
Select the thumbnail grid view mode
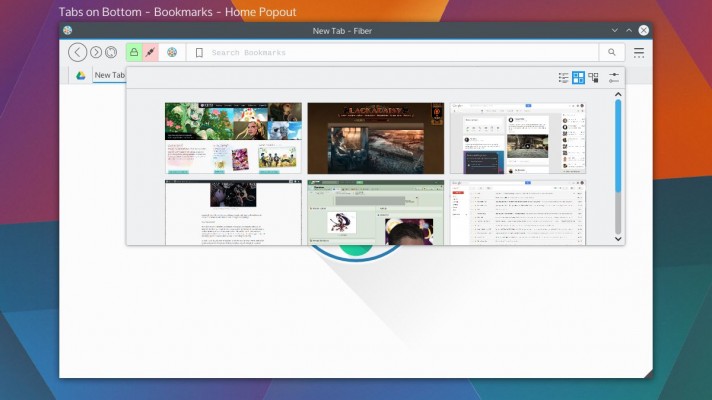(x=578, y=77)
